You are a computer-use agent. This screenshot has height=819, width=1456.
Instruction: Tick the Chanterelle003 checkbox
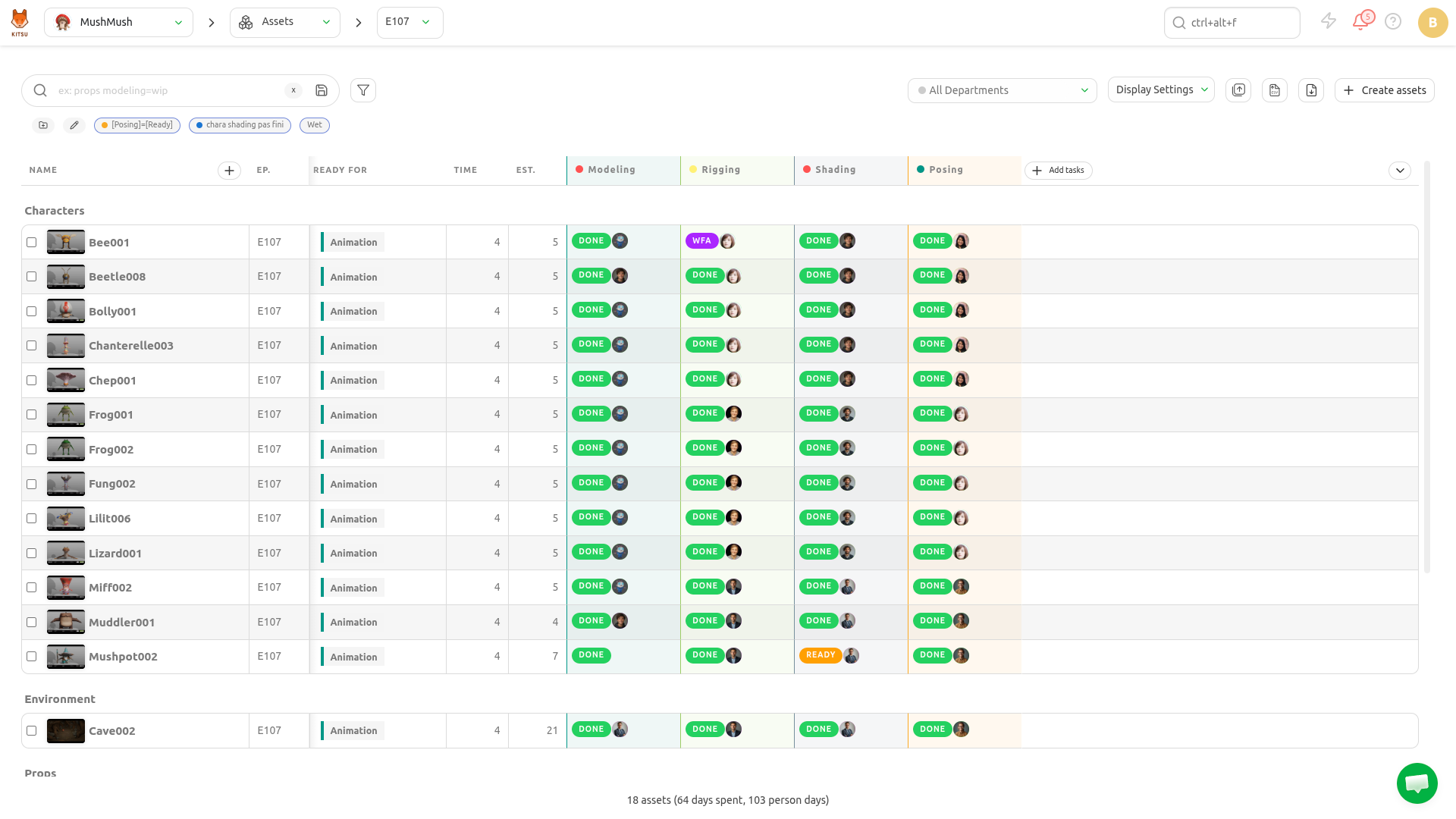click(x=32, y=346)
